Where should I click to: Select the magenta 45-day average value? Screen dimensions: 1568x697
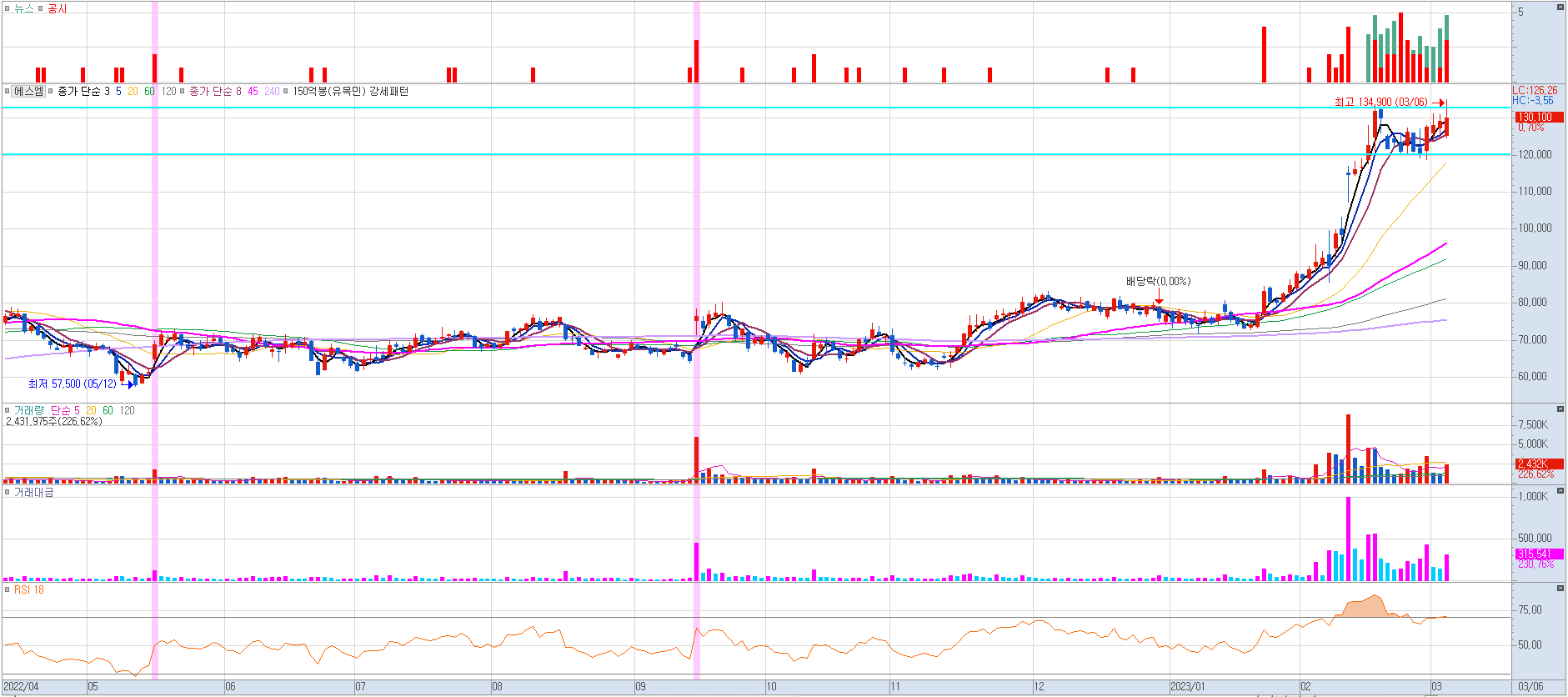[253, 91]
